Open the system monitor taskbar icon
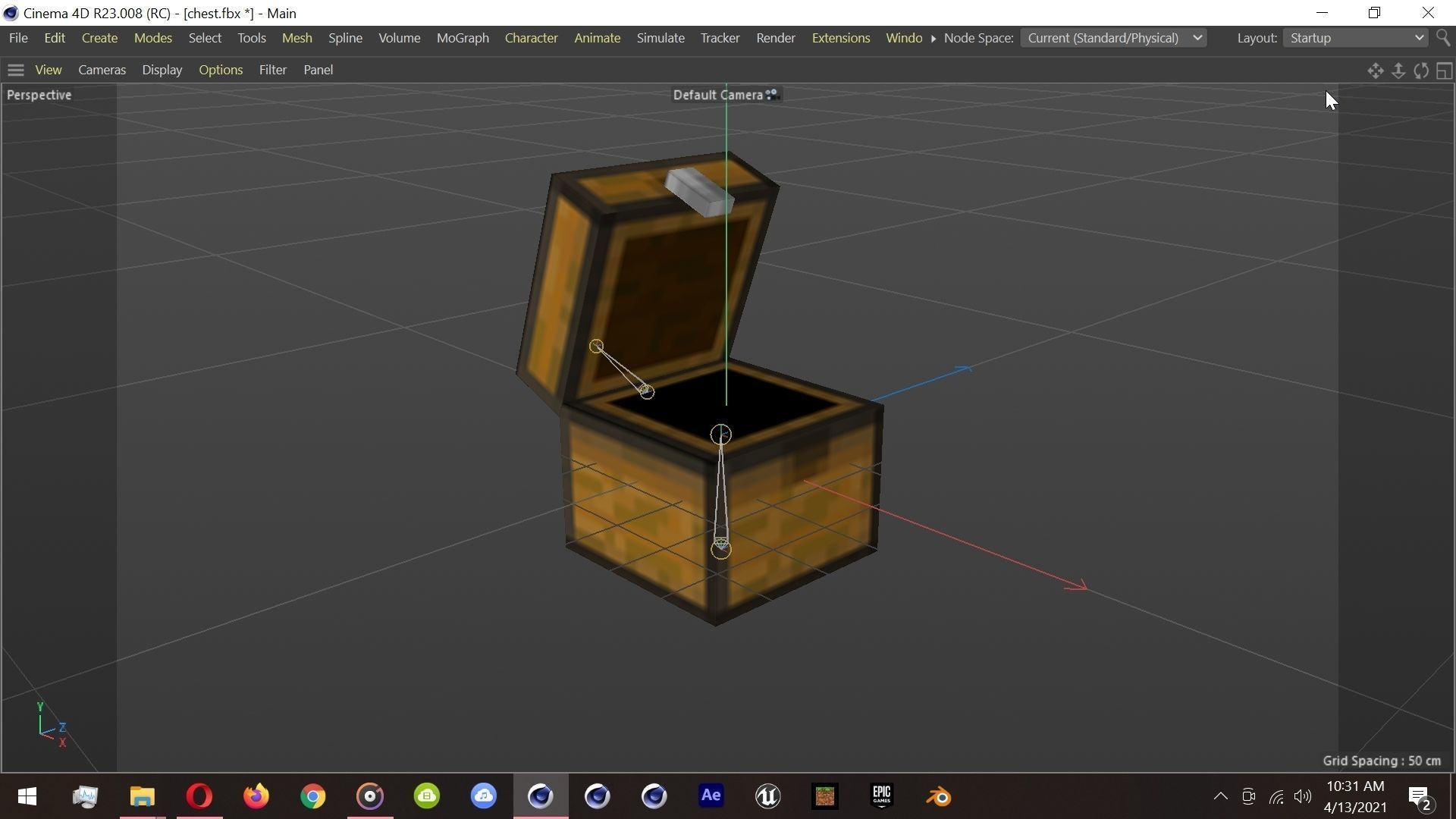The height and width of the screenshot is (819, 1456). tap(85, 796)
